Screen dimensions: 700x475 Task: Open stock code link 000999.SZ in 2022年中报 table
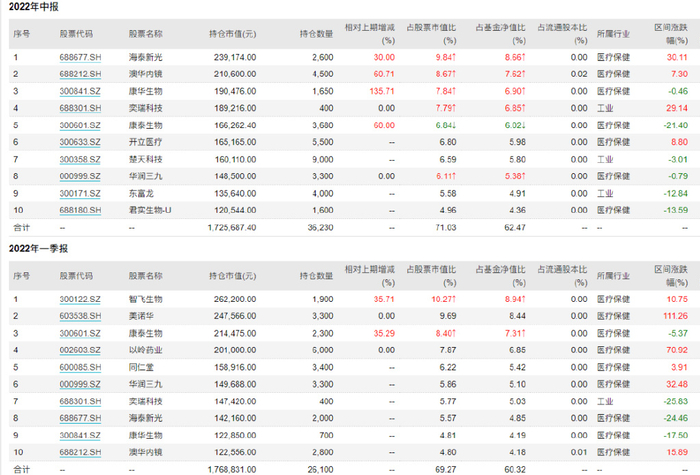click(80, 176)
